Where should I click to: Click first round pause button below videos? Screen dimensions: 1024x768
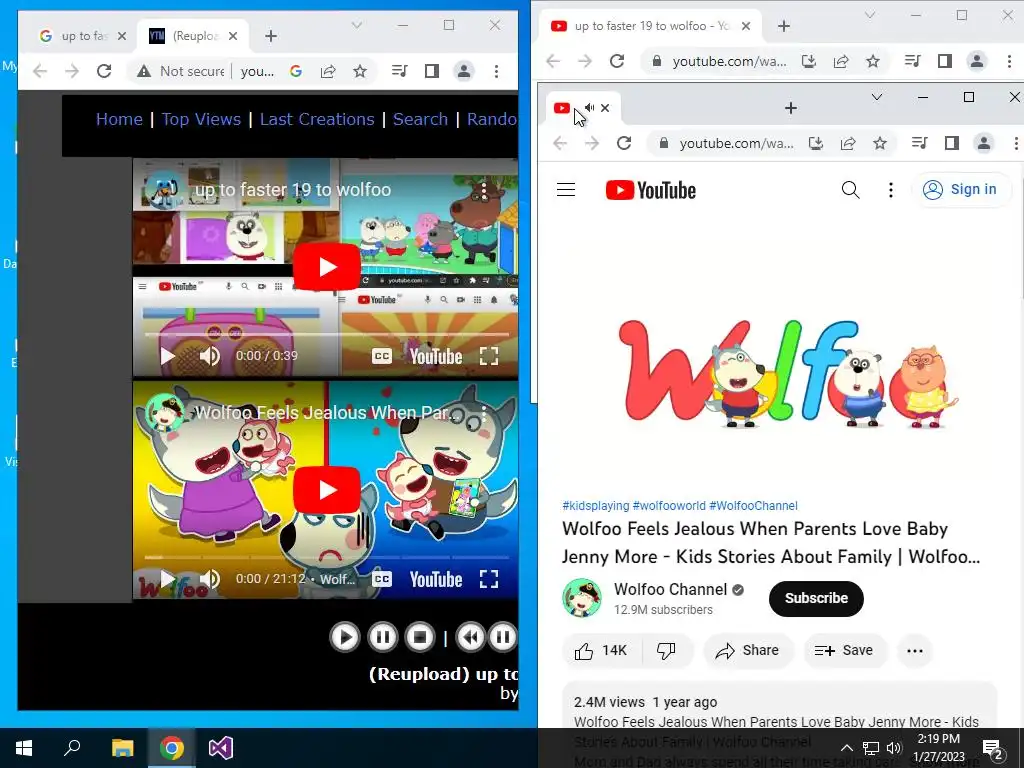tap(383, 637)
